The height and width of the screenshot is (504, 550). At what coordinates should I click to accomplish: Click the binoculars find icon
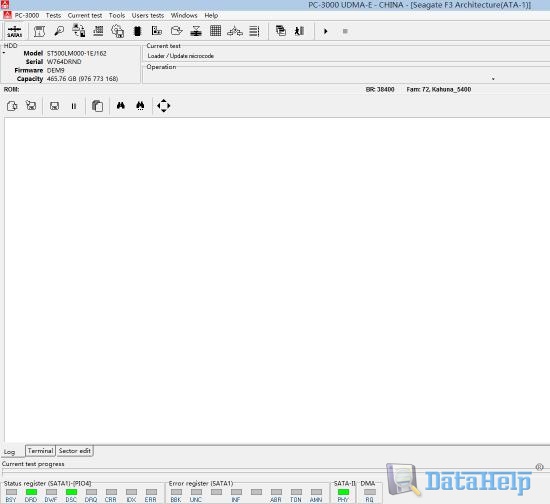(x=121, y=106)
